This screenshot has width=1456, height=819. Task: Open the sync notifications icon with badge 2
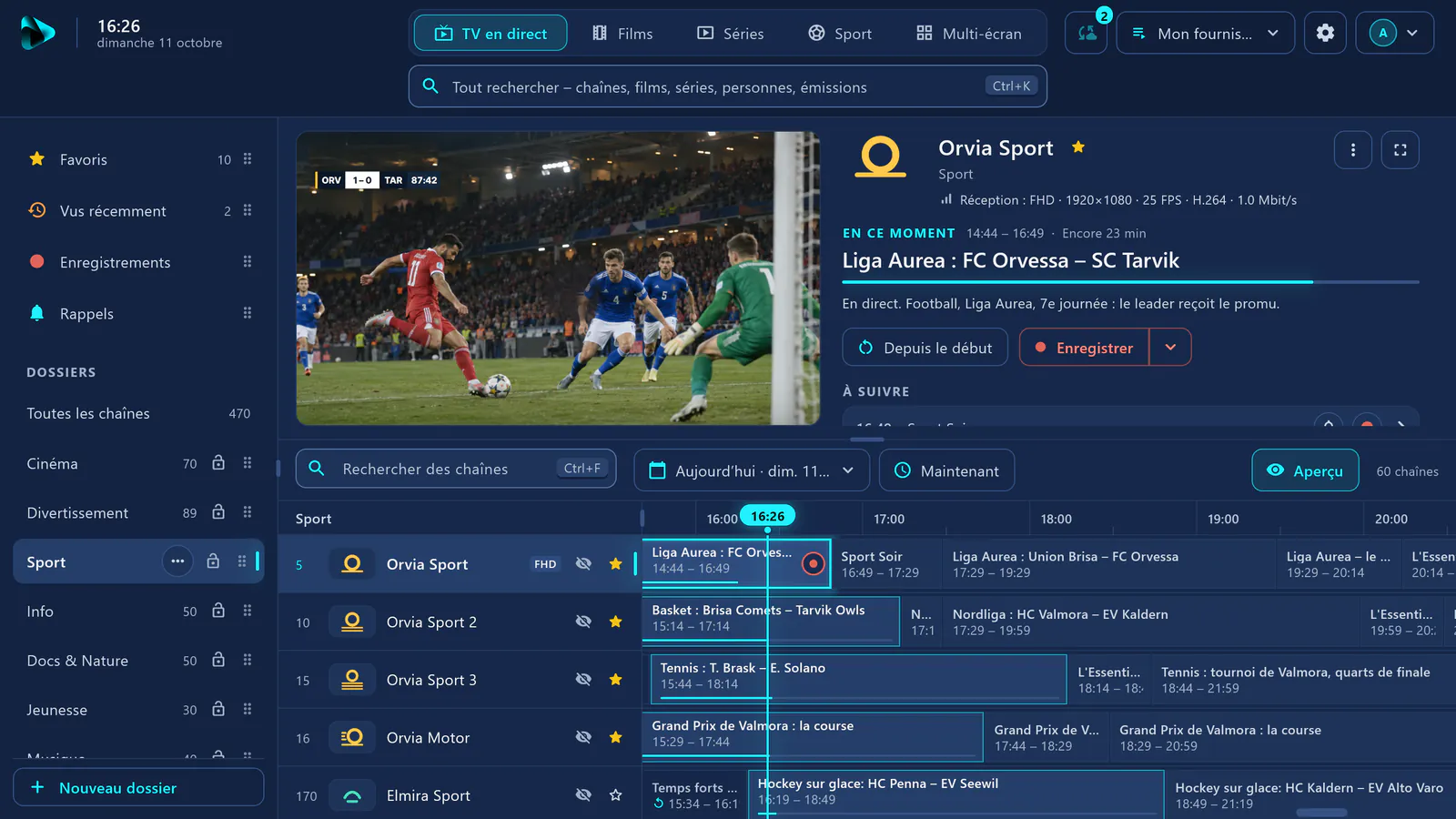1087,33
